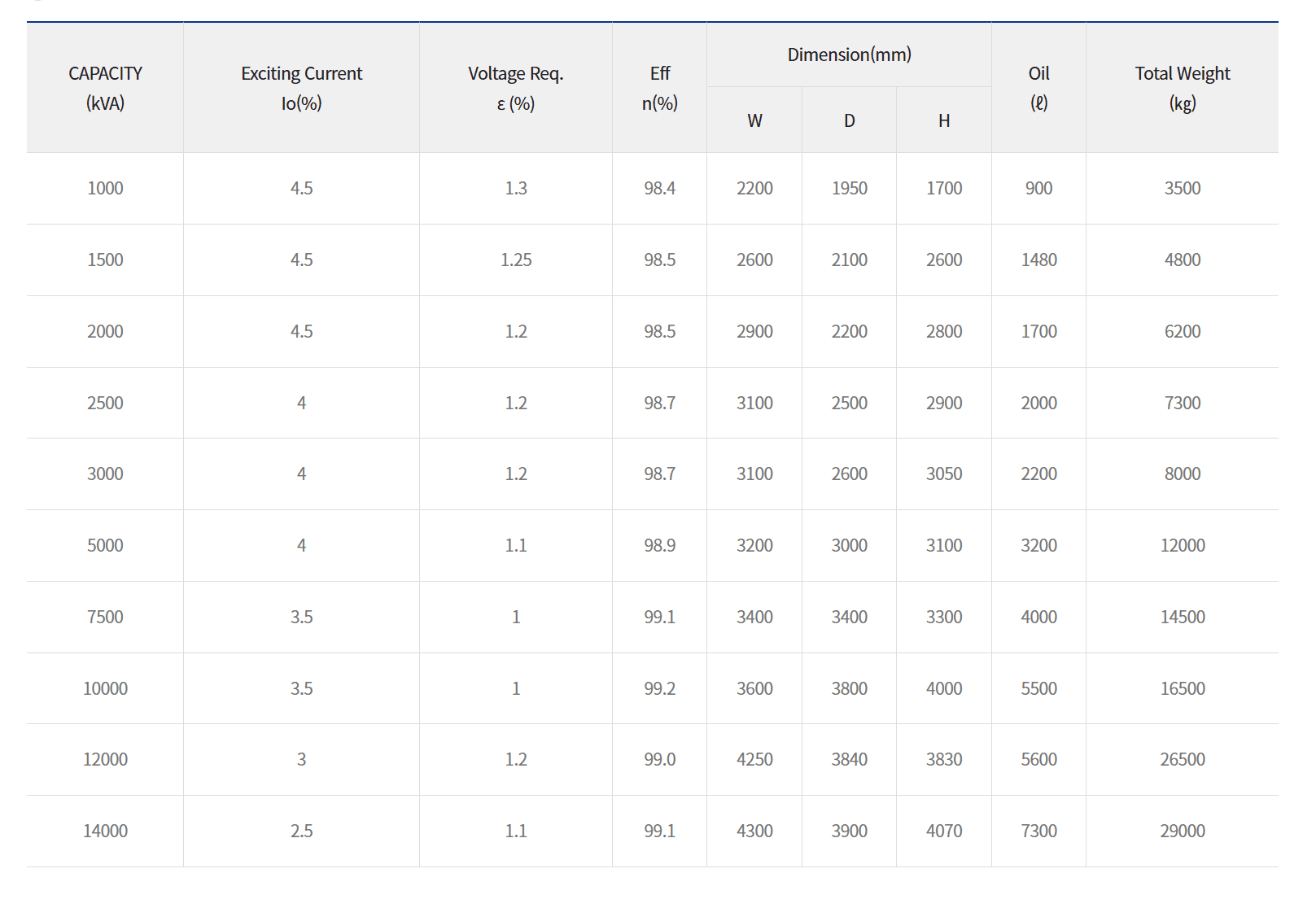This screenshot has height=921, width=1316.
Task: Click the 29000 total weight cell
Action: point(1183,831)
